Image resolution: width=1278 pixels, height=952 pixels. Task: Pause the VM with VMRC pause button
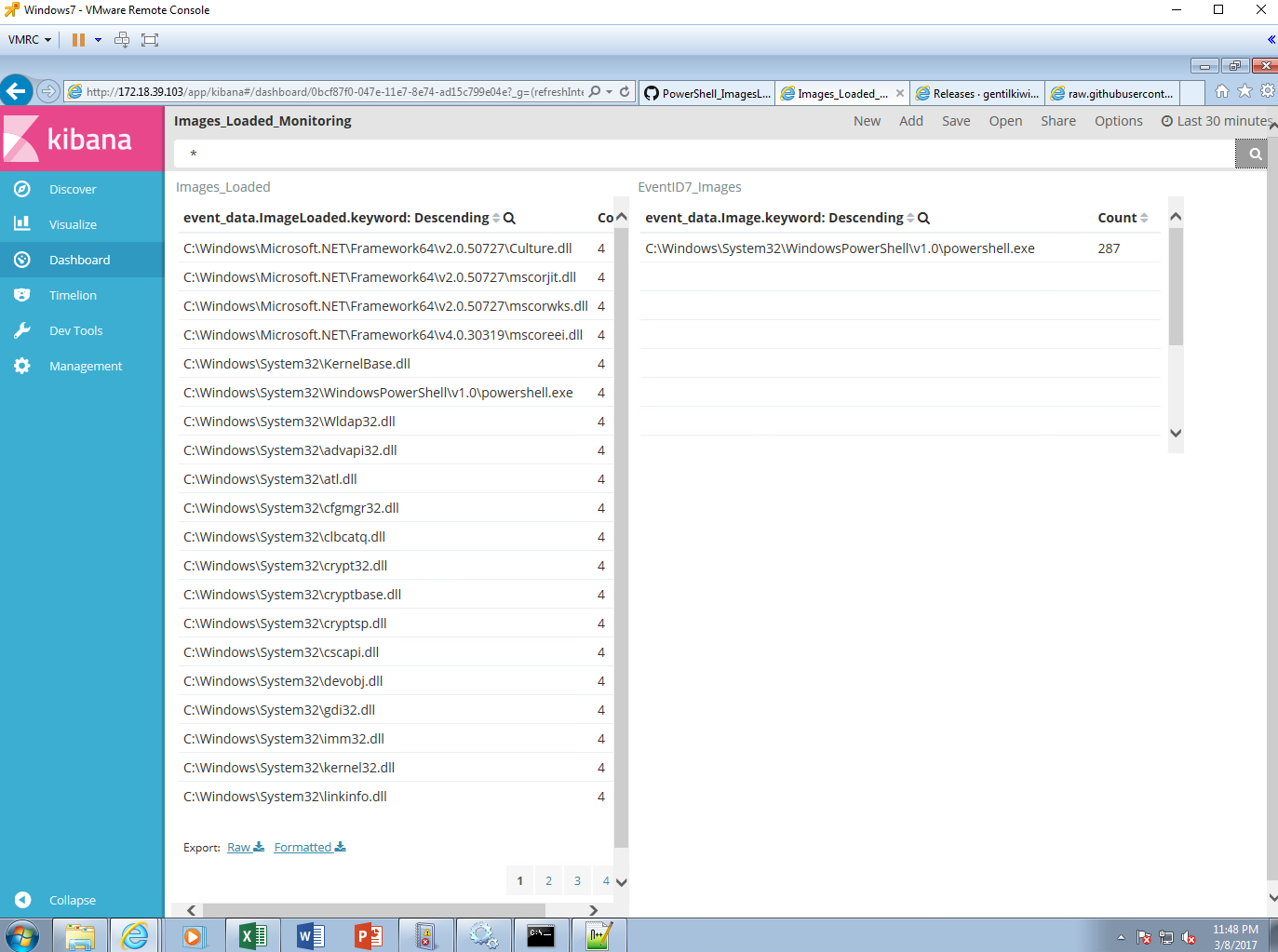click(x=78, y=40)
